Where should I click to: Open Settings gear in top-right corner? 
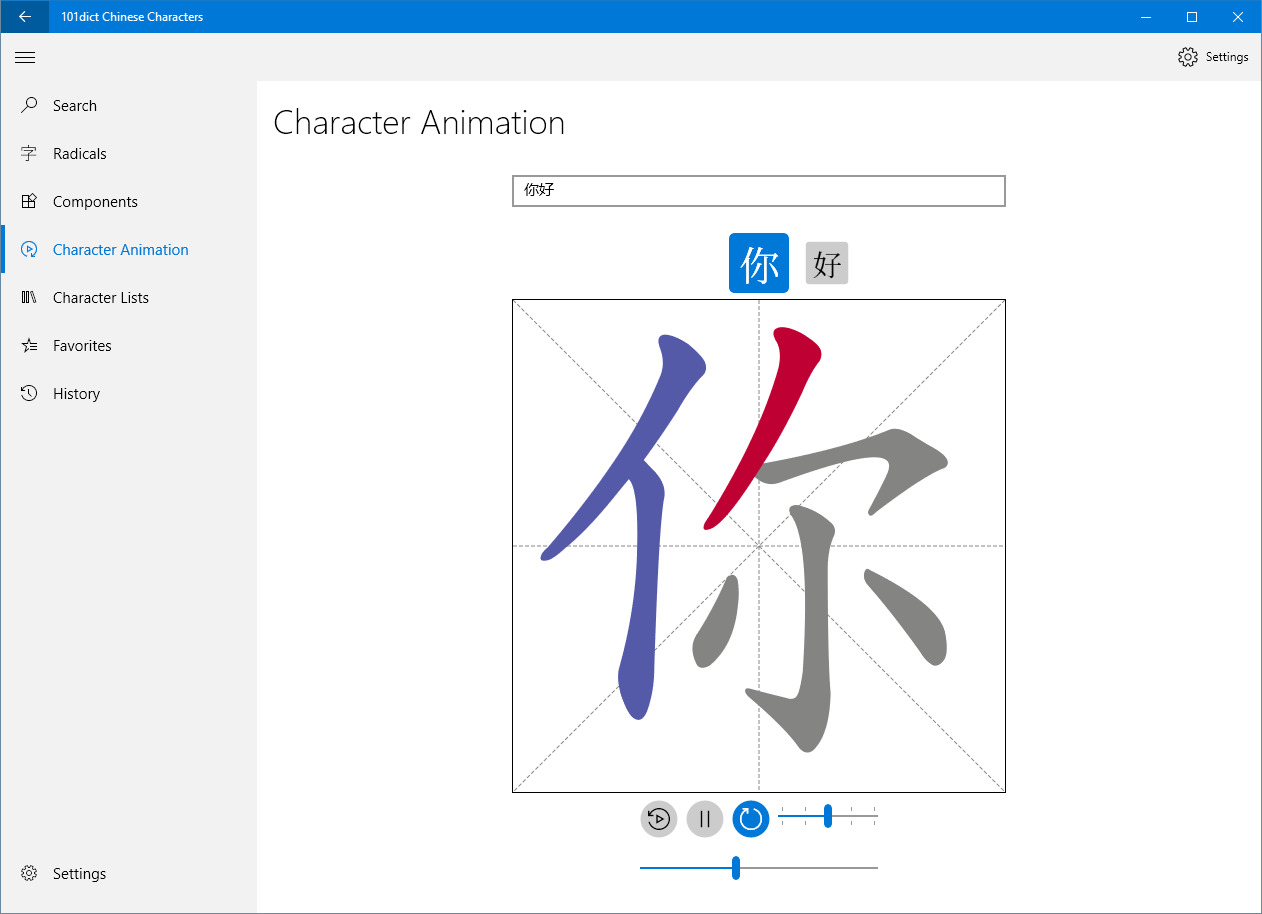tap(1213, 57)
